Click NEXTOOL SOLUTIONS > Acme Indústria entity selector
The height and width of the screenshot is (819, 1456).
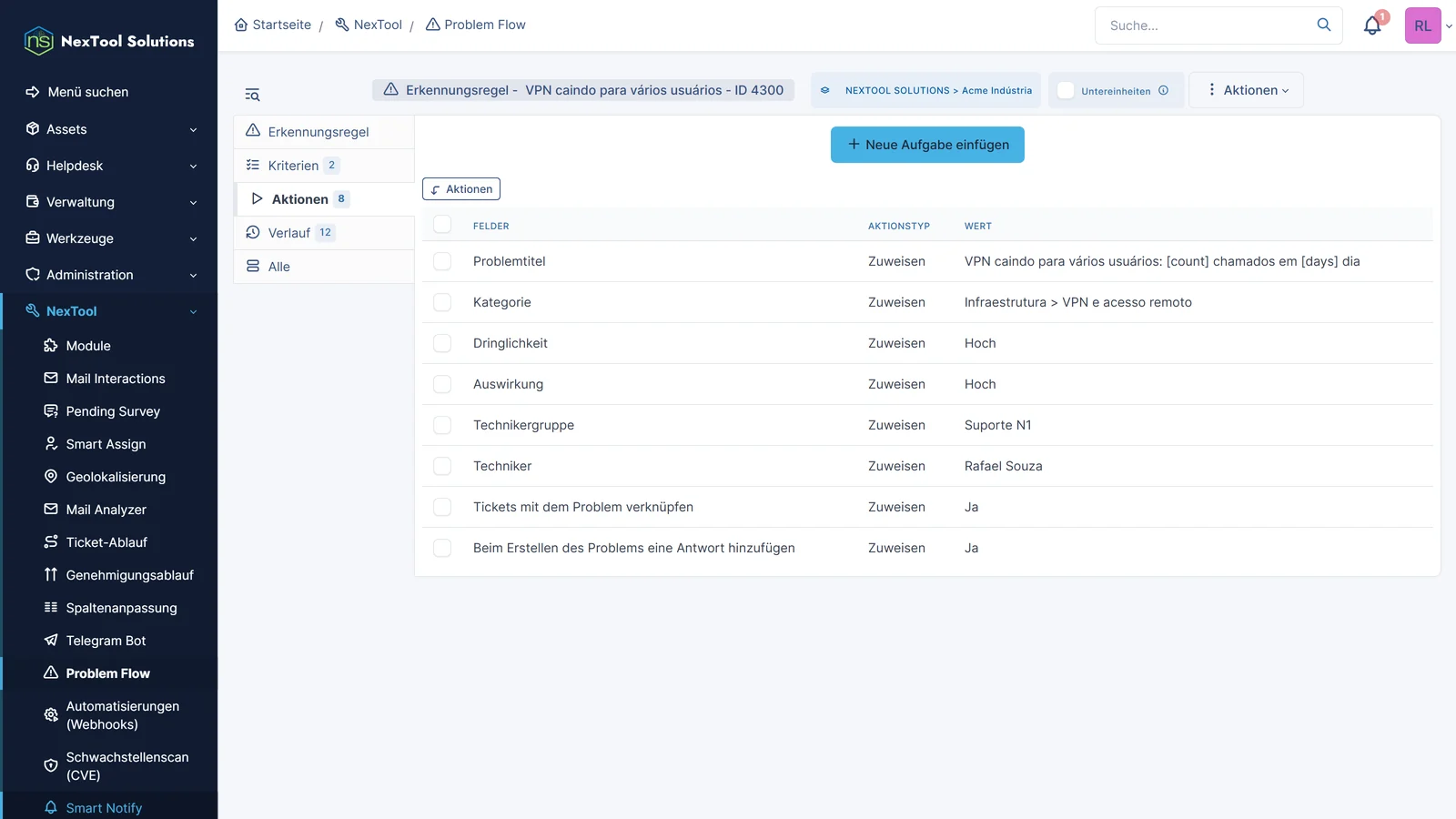pyautogui.click(x=925, y=90)
